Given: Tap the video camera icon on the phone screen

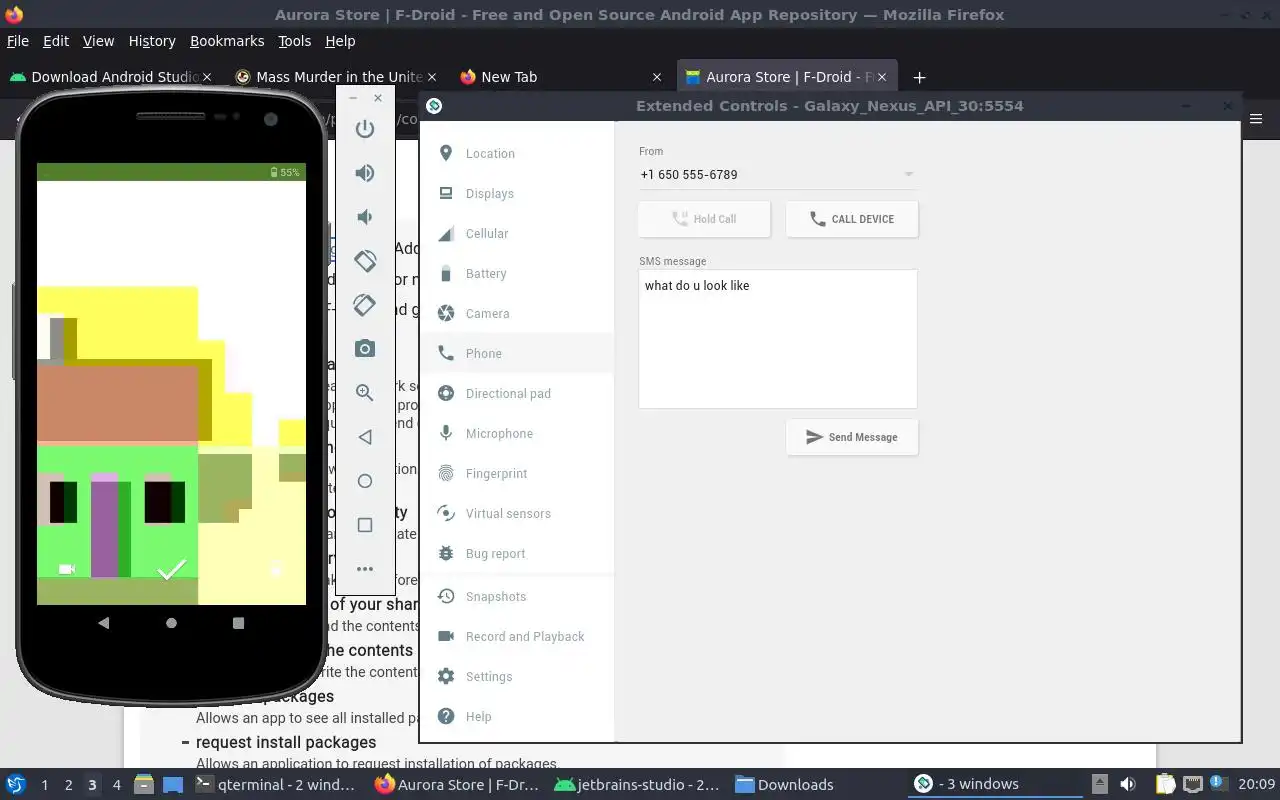Looking at the screenshot, I should click(x=67, y=569).
